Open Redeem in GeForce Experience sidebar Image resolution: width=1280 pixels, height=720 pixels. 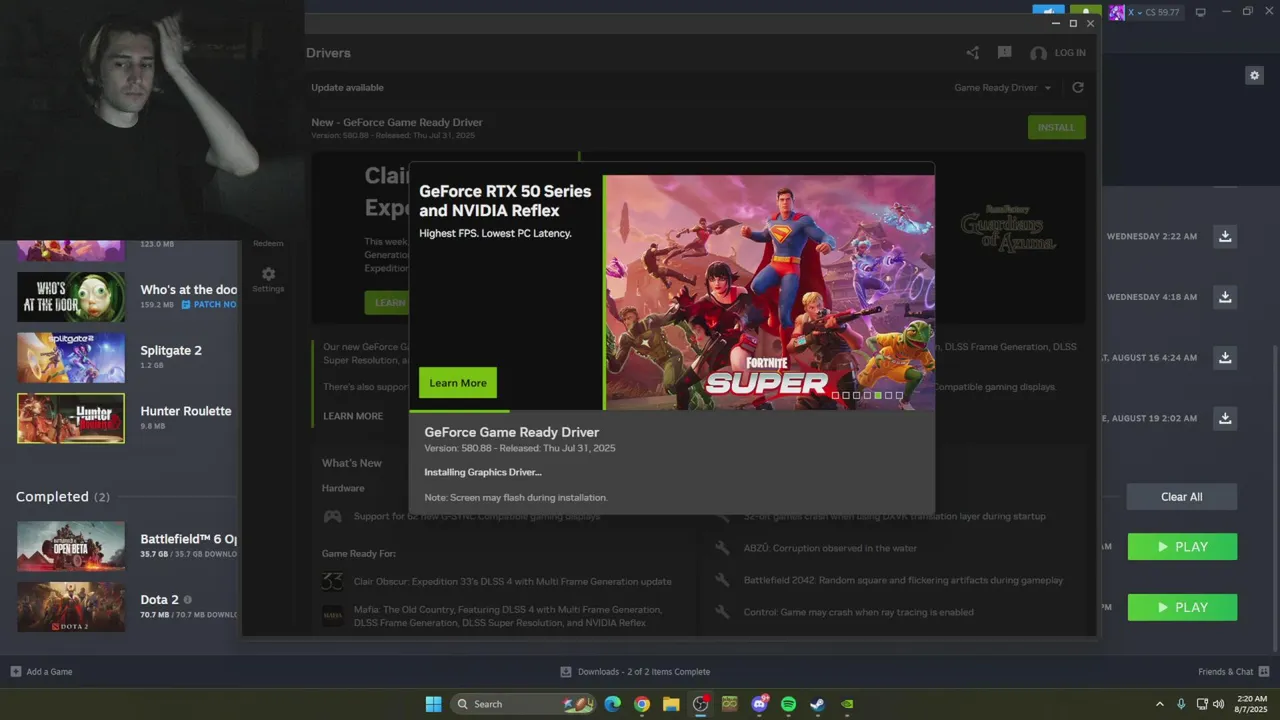[x=268, y=243]
